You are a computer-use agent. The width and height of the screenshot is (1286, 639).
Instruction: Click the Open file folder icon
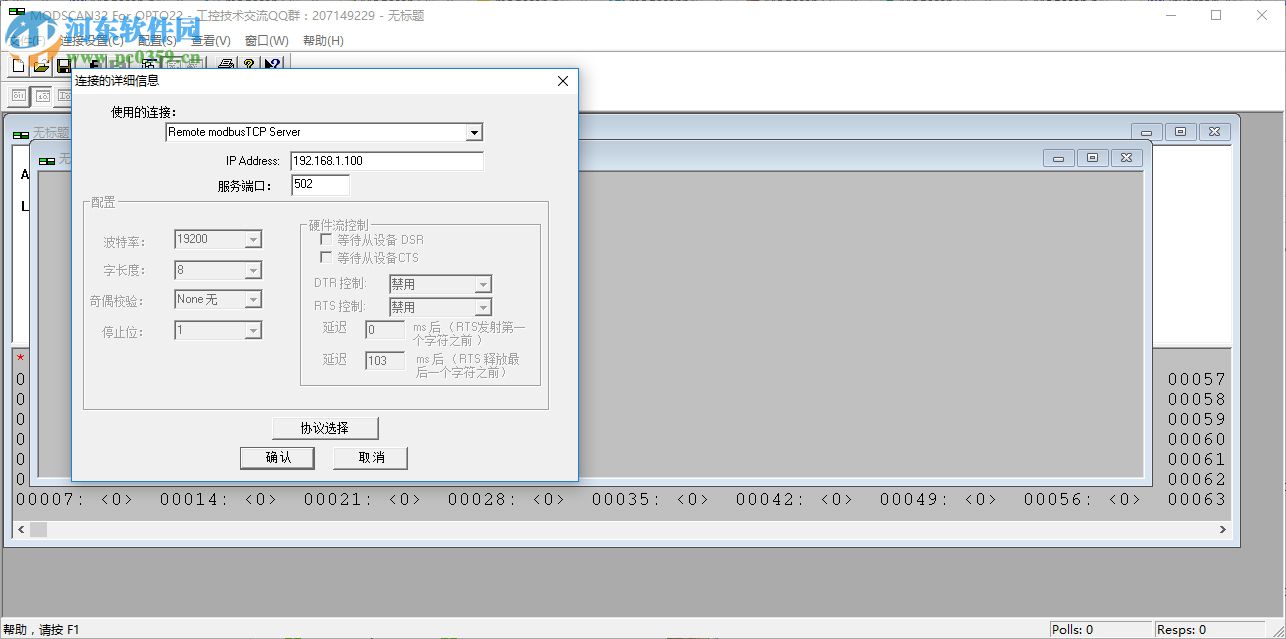click(x=41, y=65)
